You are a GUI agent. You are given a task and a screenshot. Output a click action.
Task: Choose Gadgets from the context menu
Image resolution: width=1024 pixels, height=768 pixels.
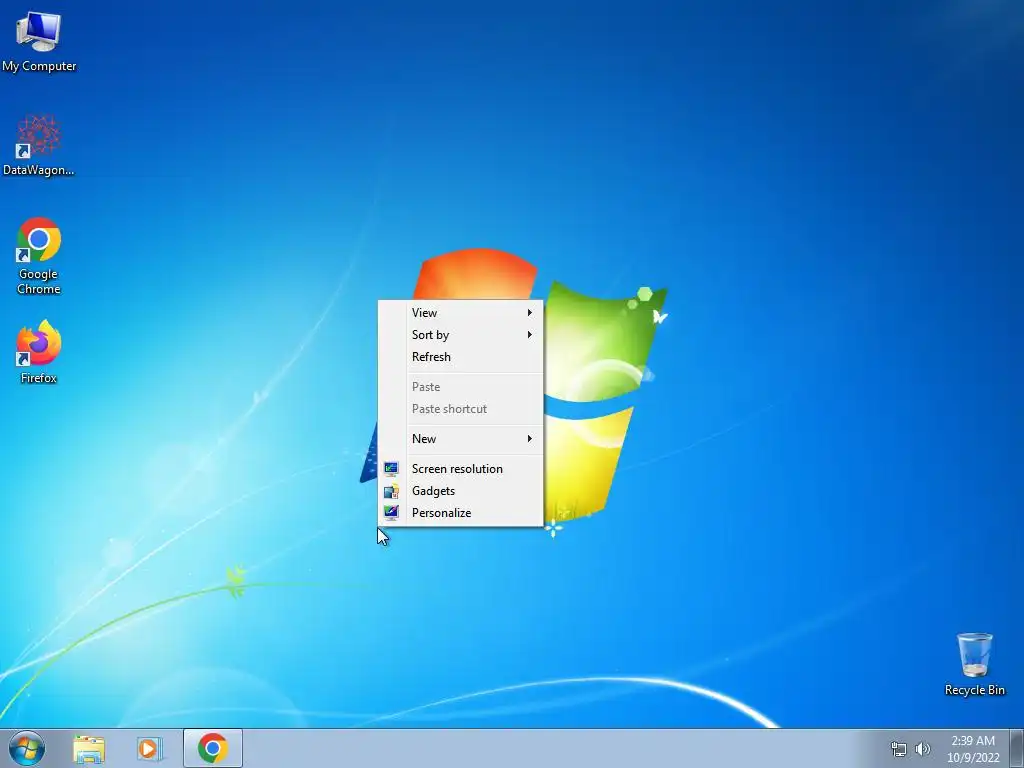tap(460, 491)
